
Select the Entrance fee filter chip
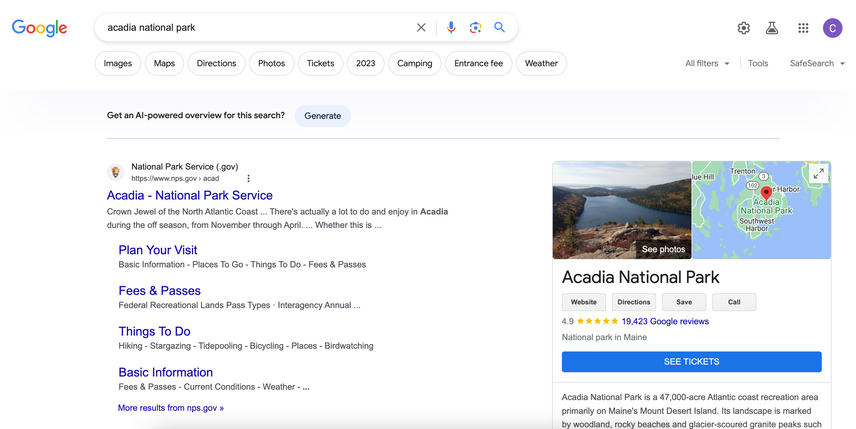click(x=478, y=63)
